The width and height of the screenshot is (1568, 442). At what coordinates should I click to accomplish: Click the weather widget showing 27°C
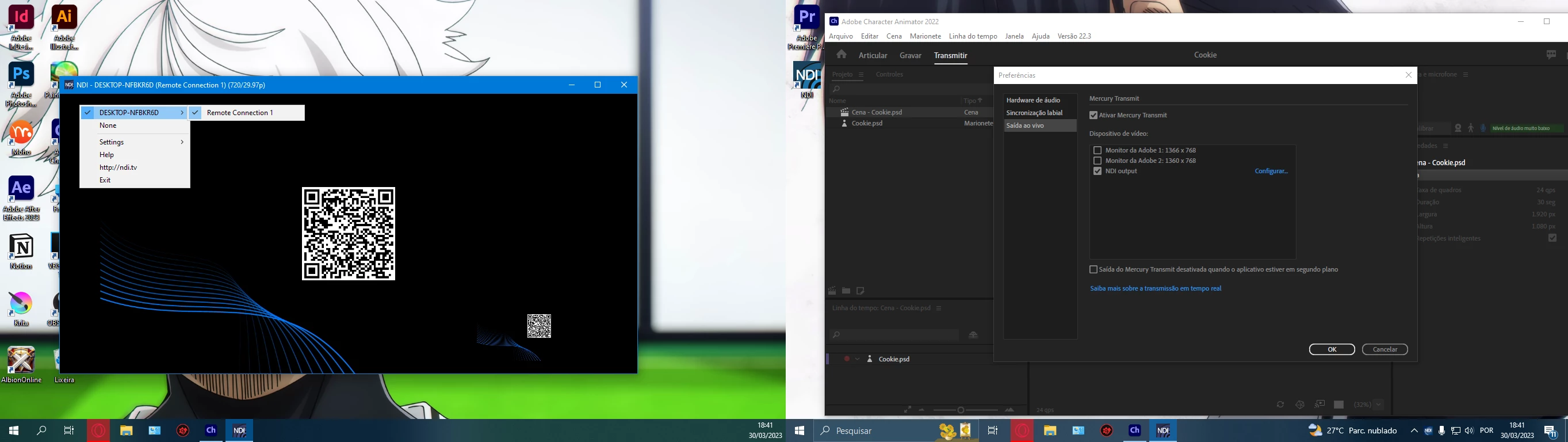(x=1352, y=431)
